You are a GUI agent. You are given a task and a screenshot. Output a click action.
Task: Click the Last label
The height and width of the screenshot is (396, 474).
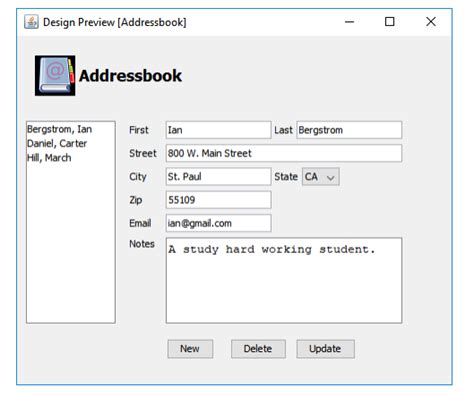tap(283, 130)
